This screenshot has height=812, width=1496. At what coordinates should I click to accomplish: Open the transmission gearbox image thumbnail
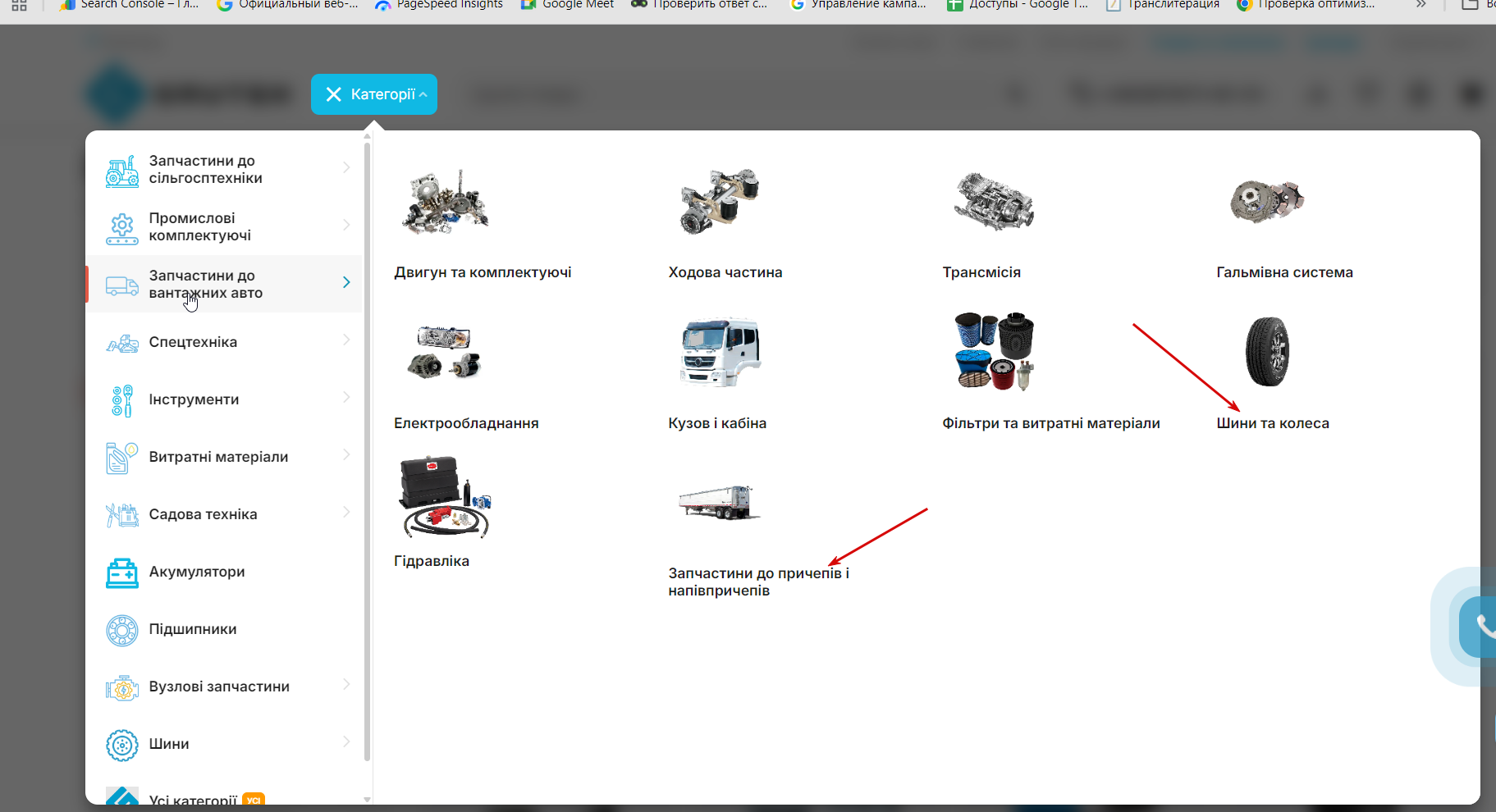click(x=994, y=202)
